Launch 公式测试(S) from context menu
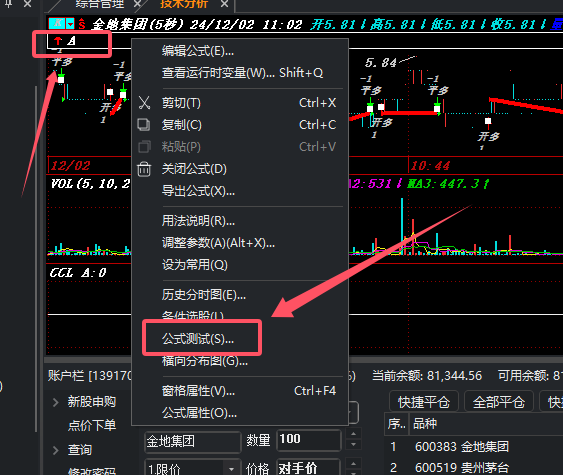 coord(198,339)
